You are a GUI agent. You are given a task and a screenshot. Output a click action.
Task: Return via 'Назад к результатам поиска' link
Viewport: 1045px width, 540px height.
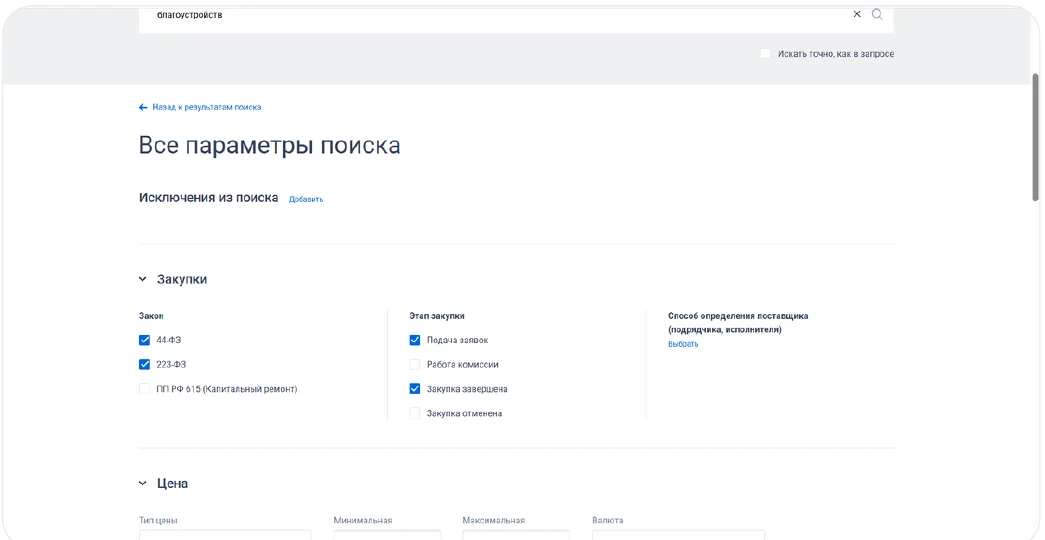click(207, 107)
